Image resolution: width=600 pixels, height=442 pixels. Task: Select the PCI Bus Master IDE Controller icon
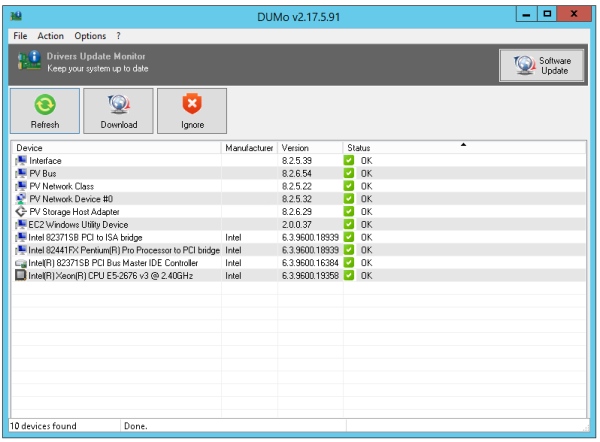[x=21, y=263]
